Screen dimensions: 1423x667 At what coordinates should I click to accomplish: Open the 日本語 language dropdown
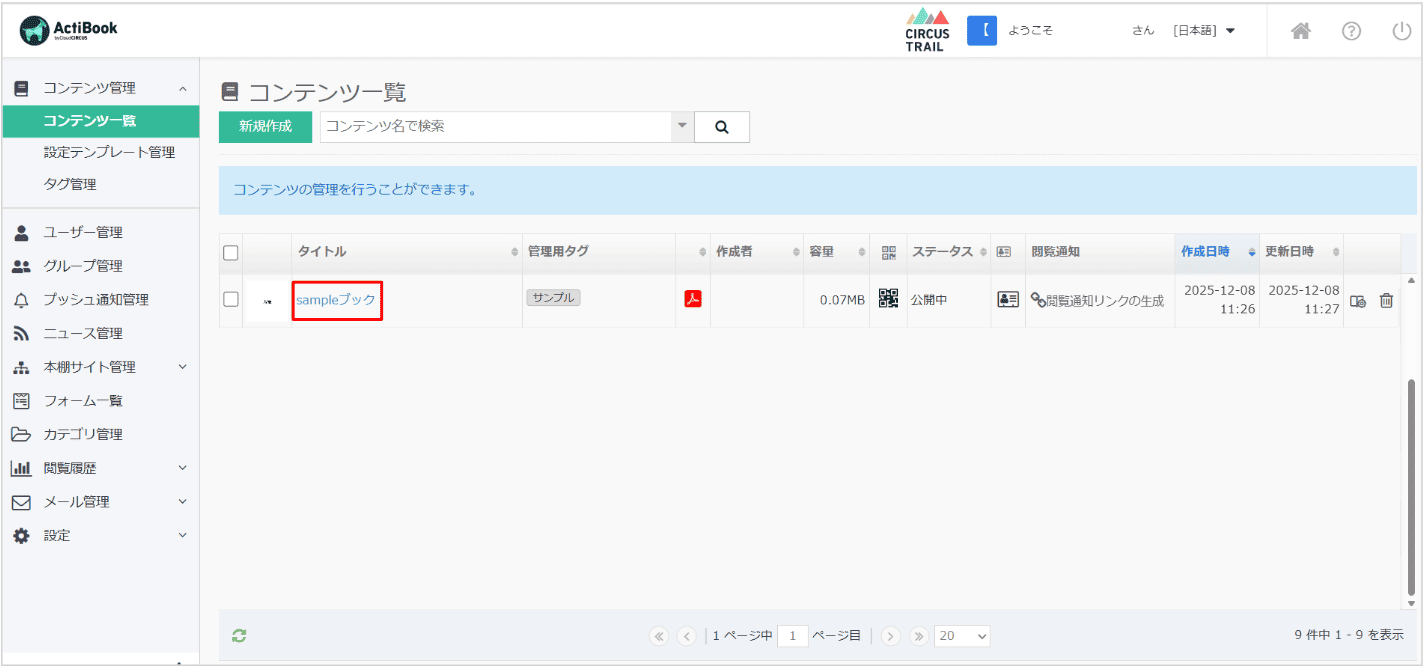point(1204,31)
